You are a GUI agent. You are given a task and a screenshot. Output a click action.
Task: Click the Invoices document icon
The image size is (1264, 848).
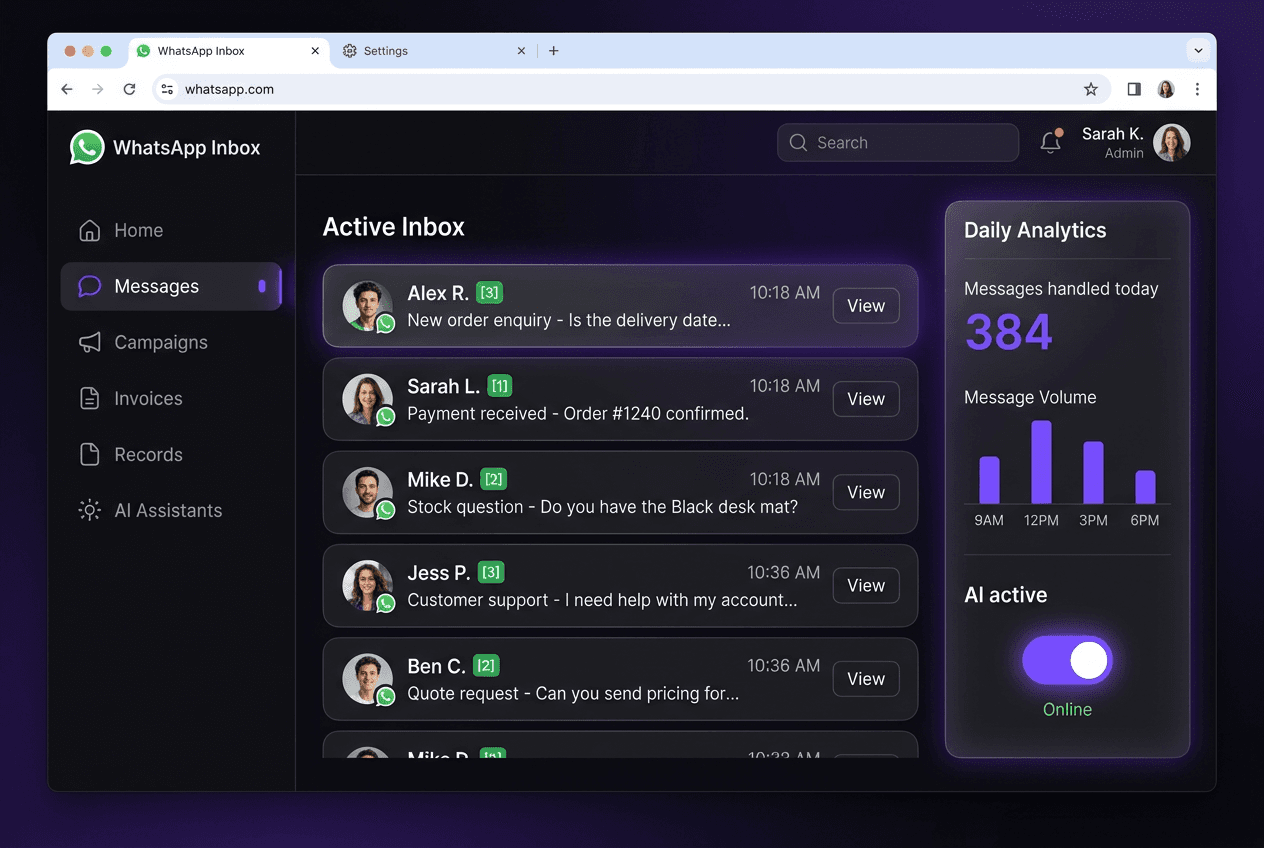[x=90, y=398]
